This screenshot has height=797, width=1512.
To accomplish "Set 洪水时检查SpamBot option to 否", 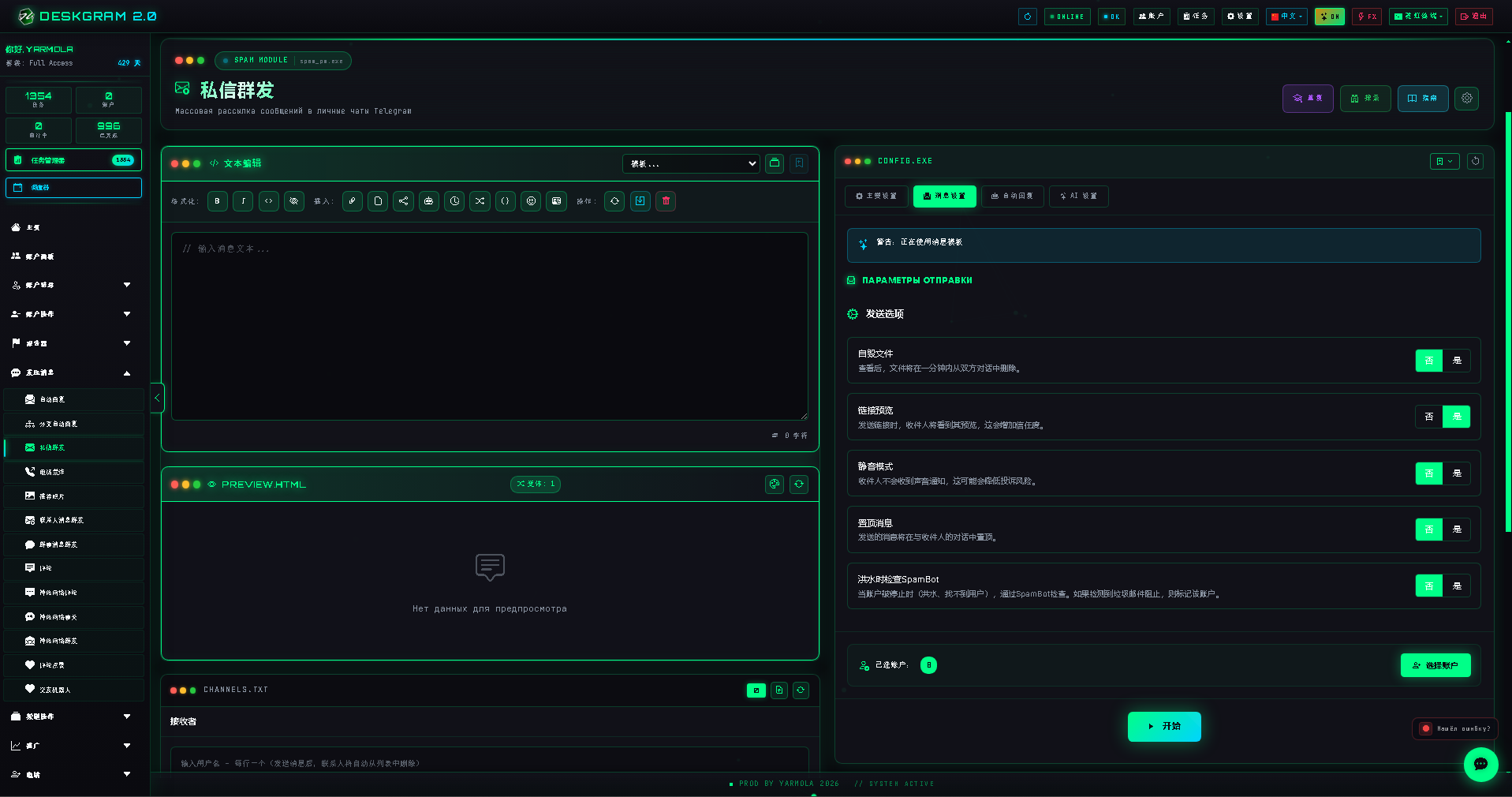I will [x=1429, y=586].
